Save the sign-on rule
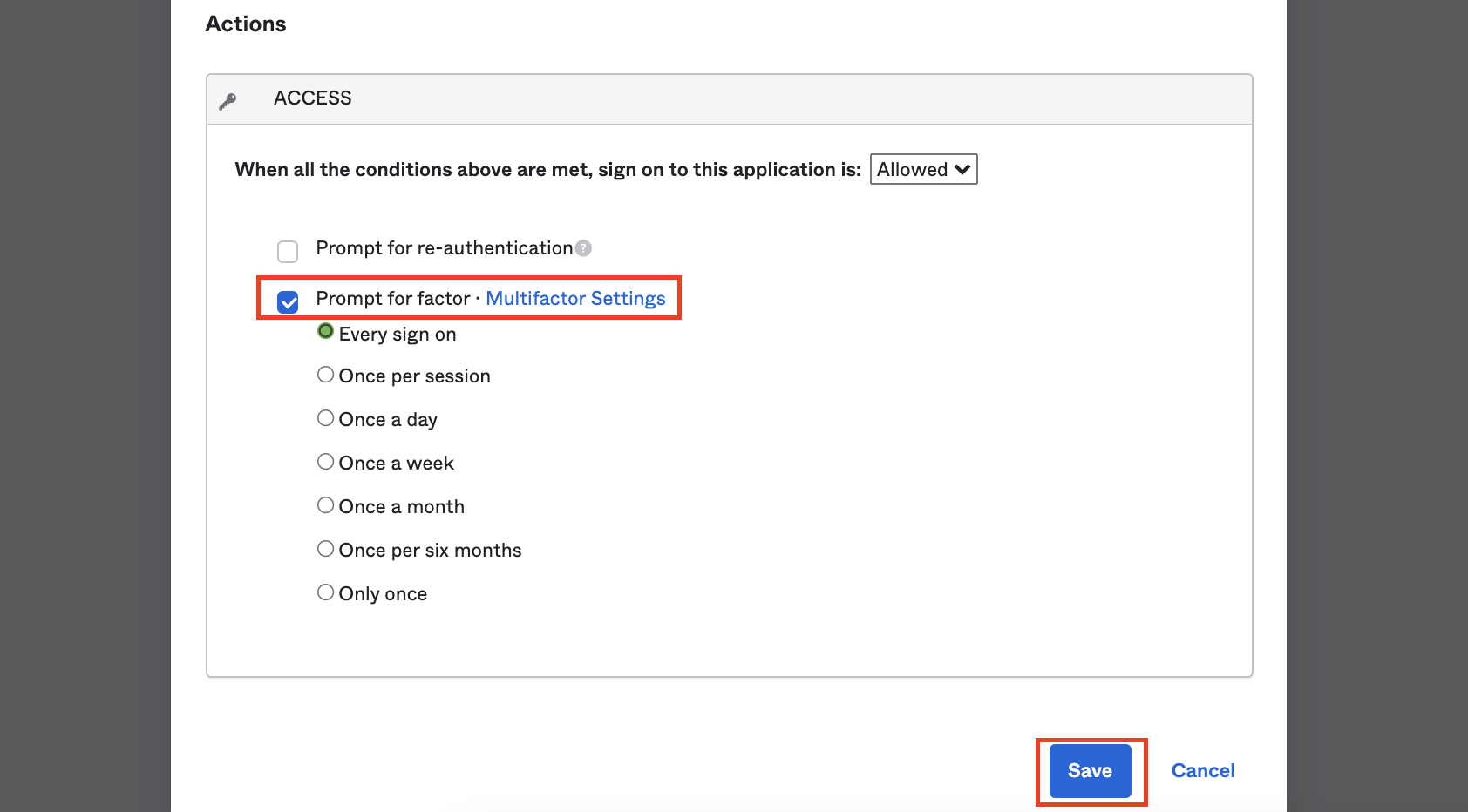The width and height of the screenshot is (1468, 812). click(1090, 771)
